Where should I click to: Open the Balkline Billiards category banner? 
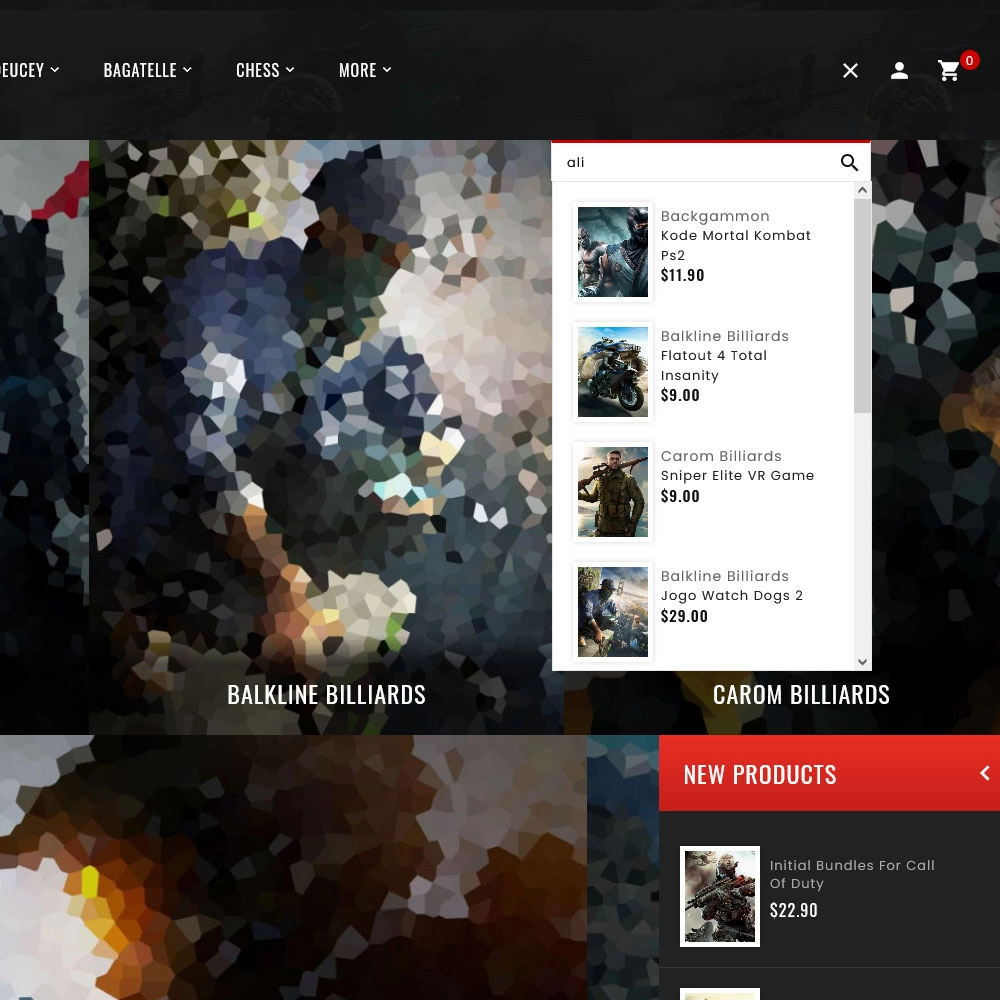point(326,694)
